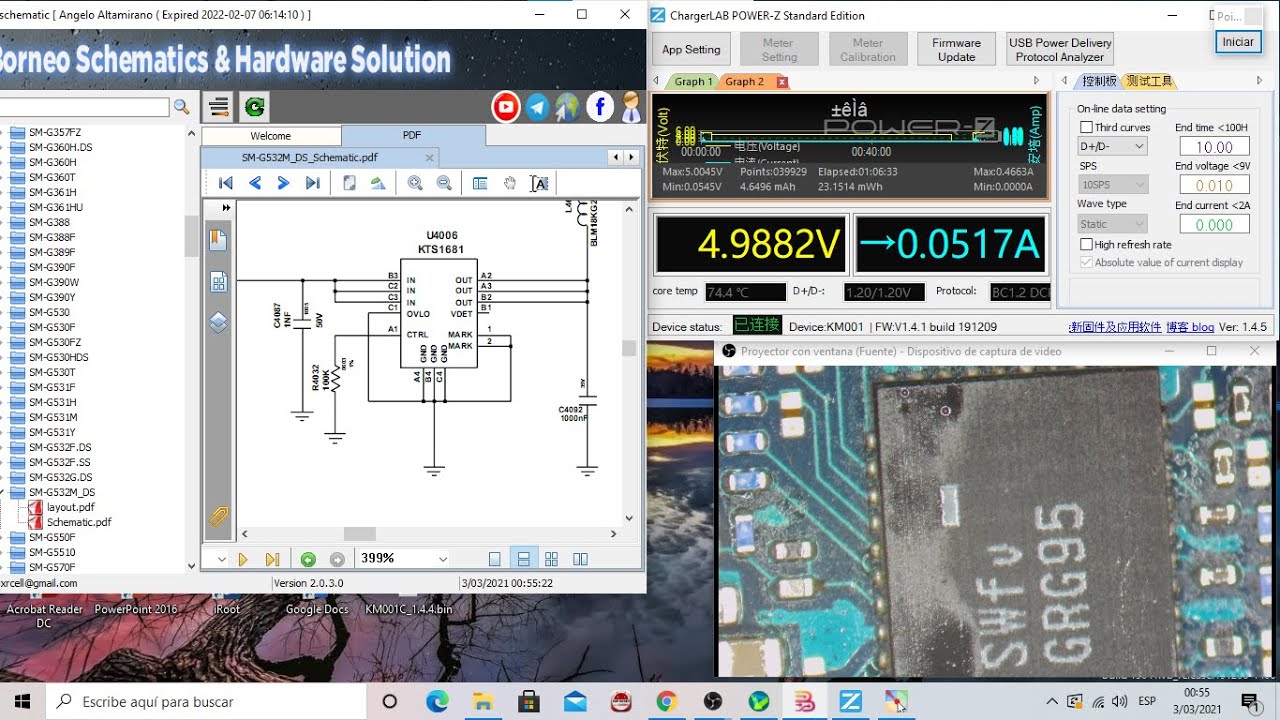Expand the side panel double arrows
1280x720 pixels.
tap(226, 208)
